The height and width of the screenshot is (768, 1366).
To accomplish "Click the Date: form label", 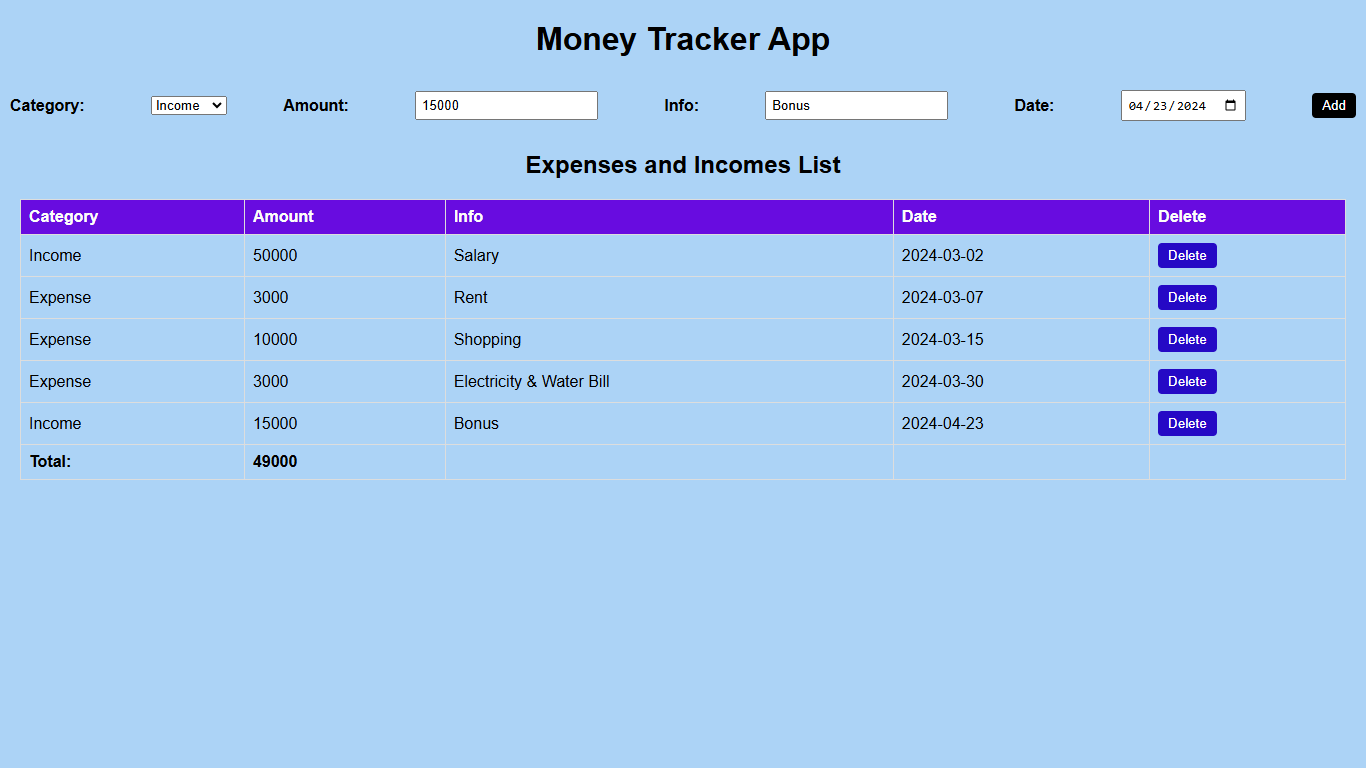I will tap(1034, 105).
